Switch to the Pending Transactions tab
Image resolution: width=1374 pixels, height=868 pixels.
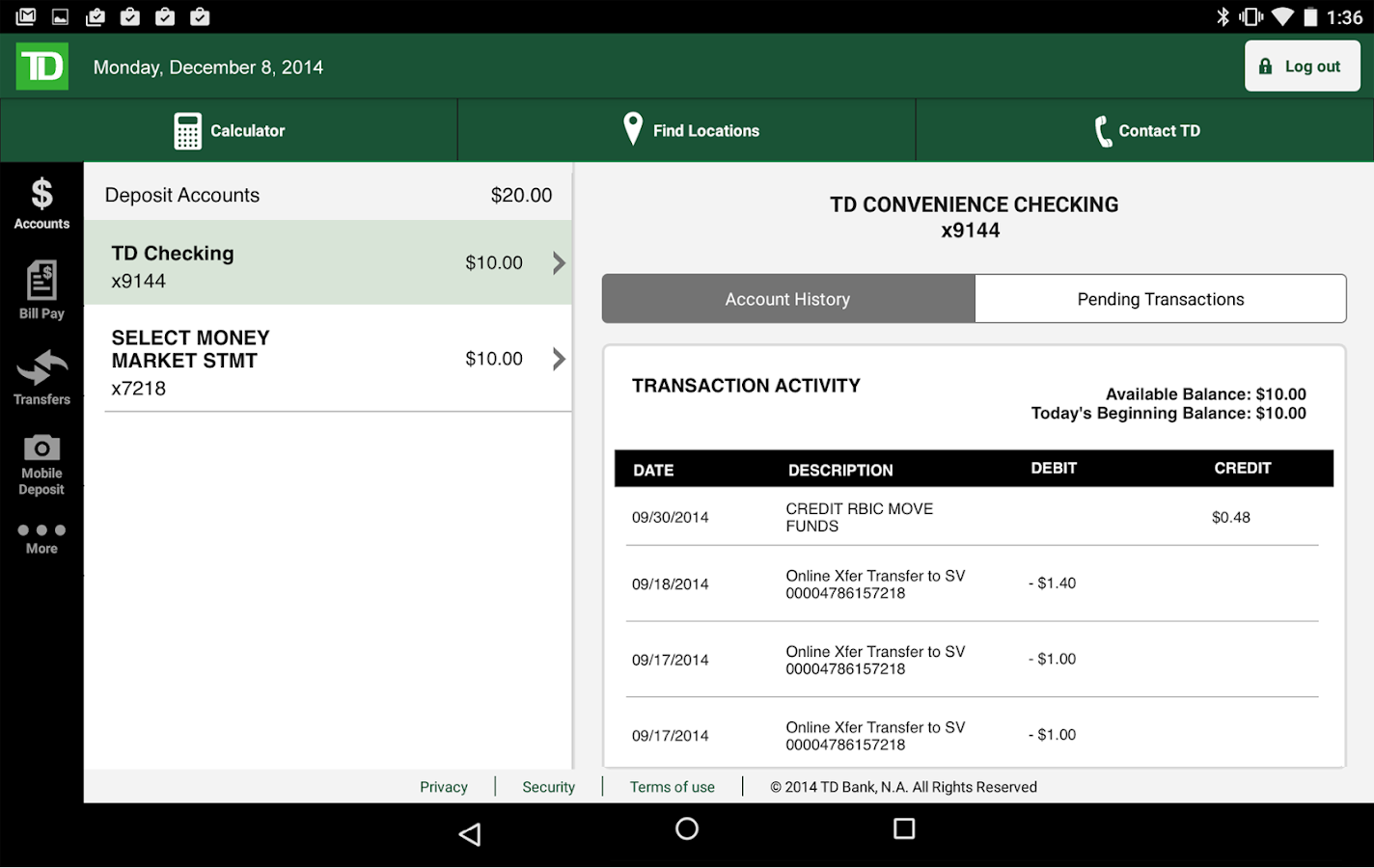(x=1161, y=299)
